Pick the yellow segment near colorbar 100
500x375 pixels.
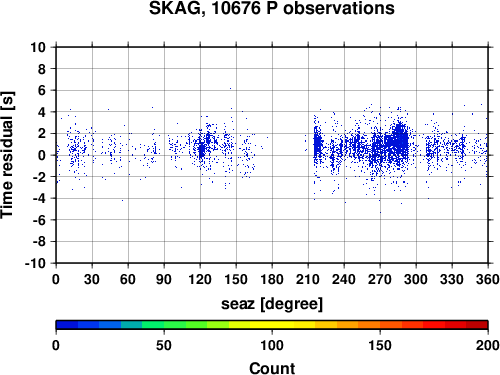(272, 325)
